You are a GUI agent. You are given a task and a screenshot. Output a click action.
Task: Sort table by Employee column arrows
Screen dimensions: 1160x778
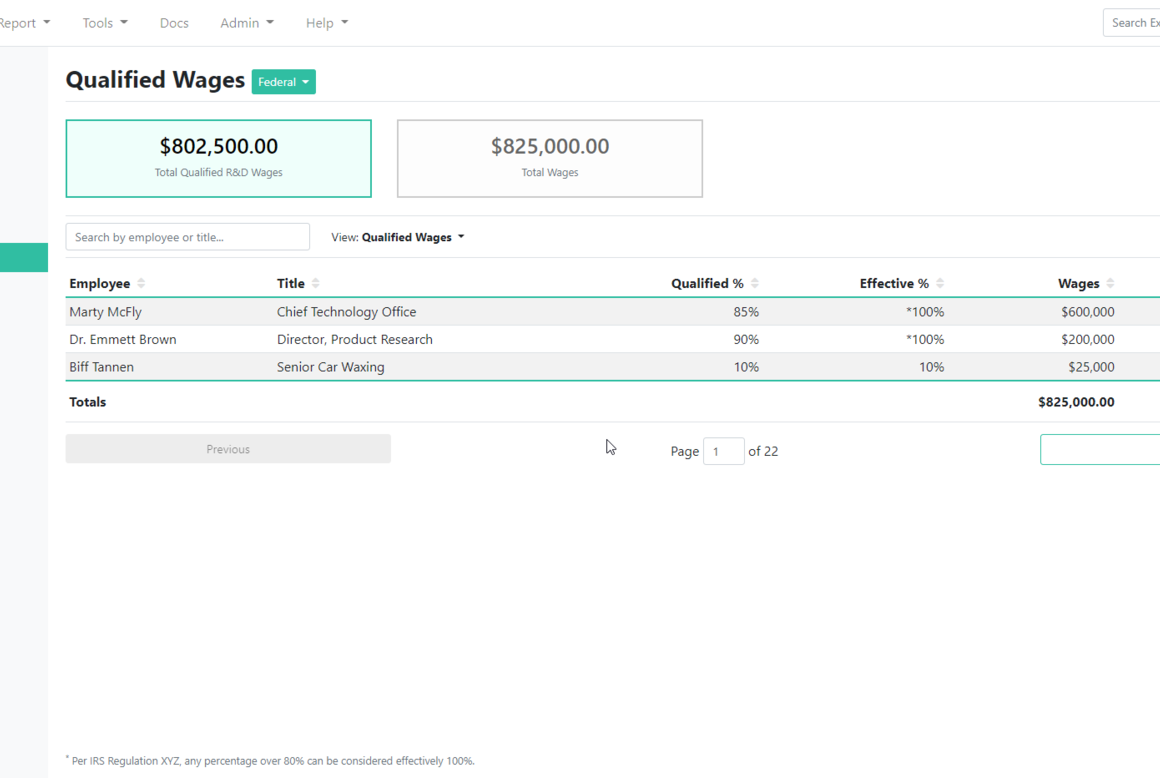click(x=141, y=283)
